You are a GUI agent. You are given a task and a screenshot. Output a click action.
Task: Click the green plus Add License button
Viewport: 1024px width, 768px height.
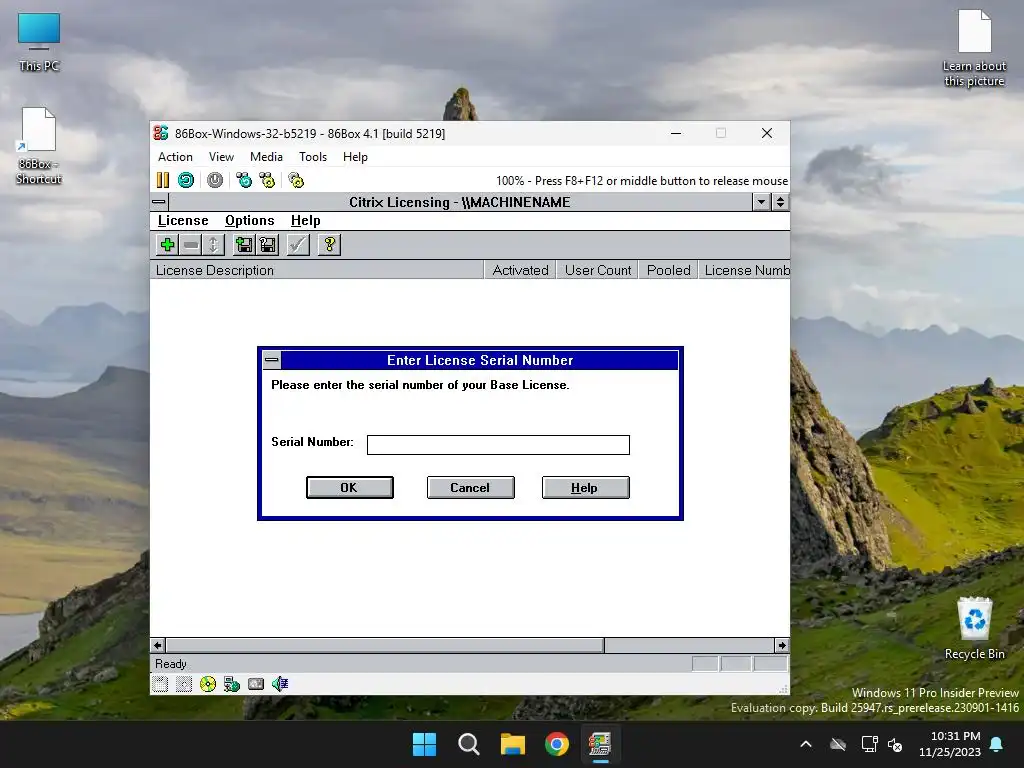167,245
